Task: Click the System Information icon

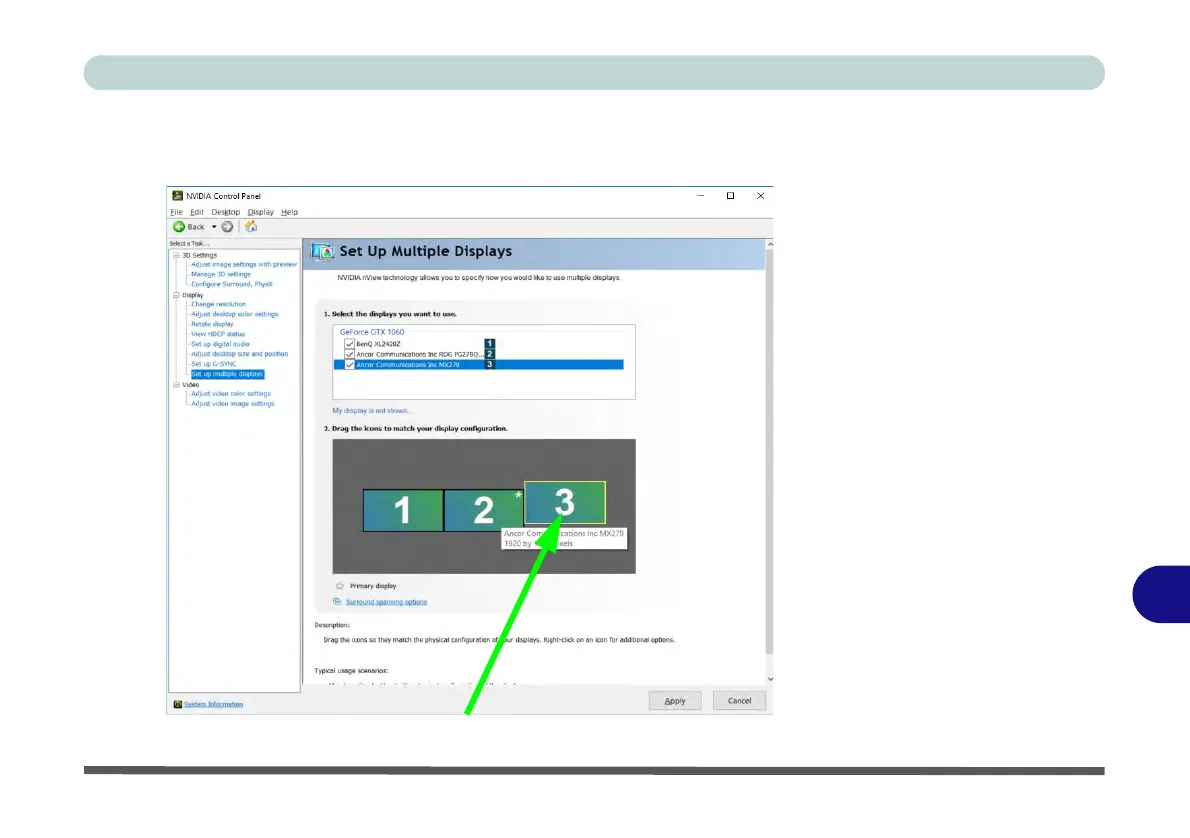Action: point(178,704)
